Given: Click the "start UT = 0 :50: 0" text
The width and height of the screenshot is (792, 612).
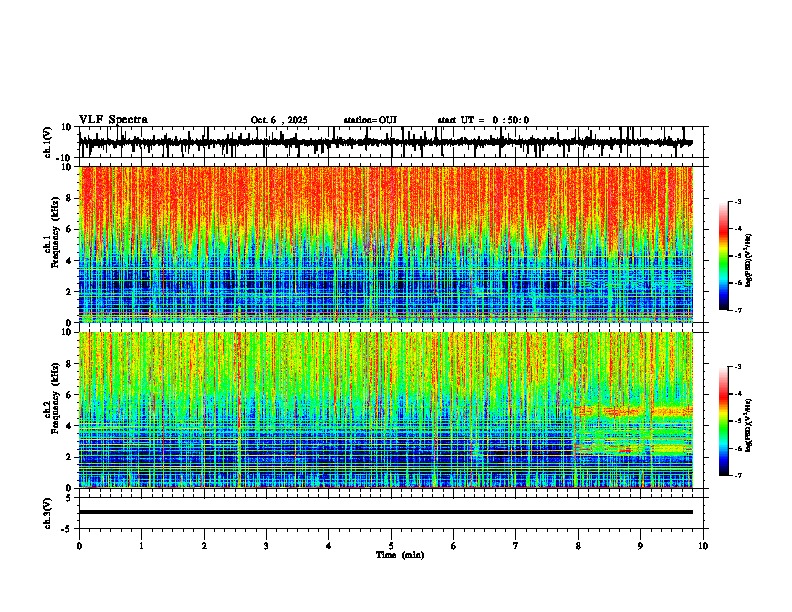Looking at the screenshot, I should [x=483, y=120].
